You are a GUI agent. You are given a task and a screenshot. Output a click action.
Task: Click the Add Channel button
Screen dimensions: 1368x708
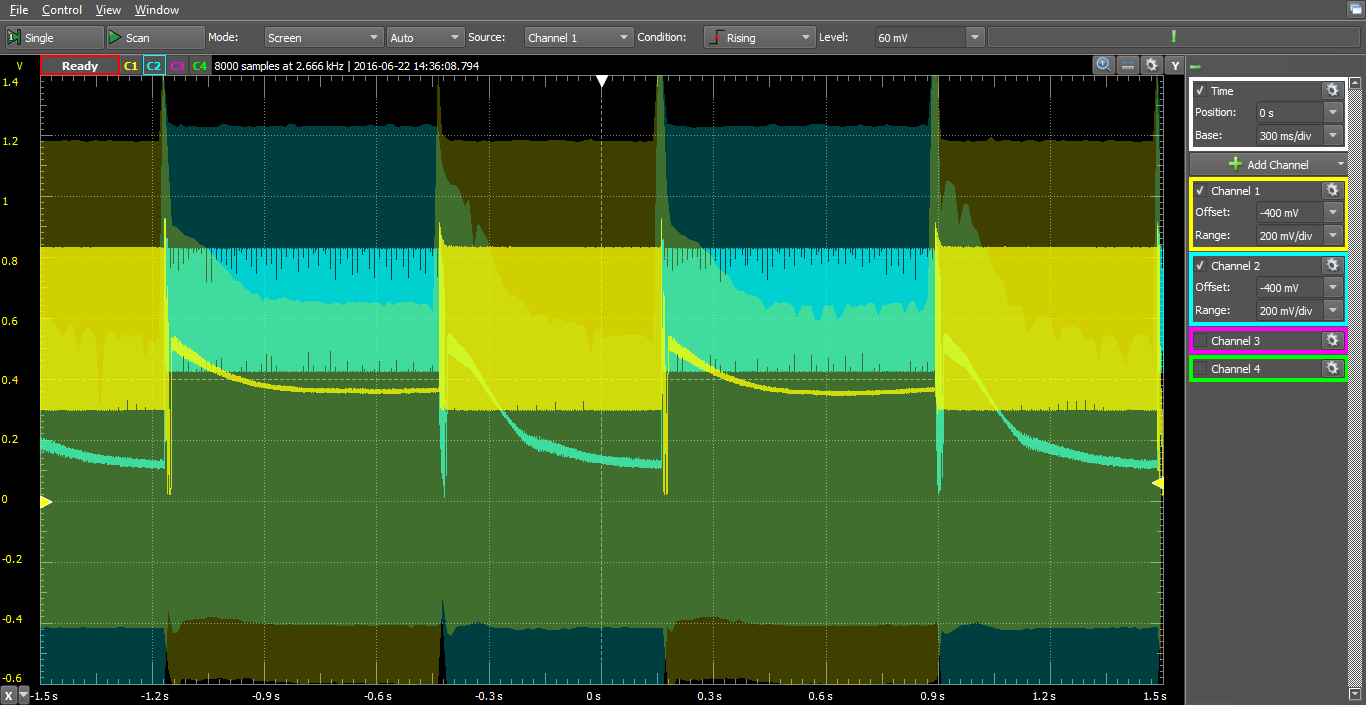tap(1267, 164)
